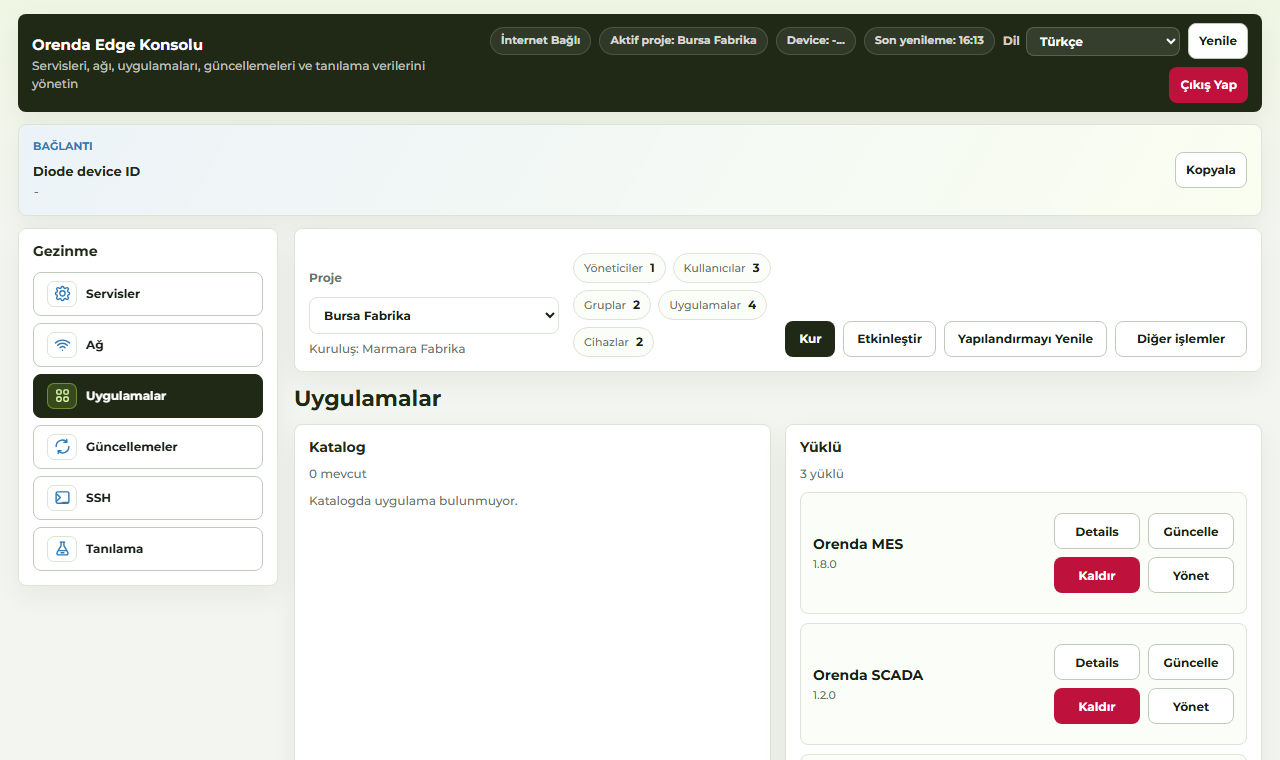1280x760 pixels.
Task: Click the Yenile button
Action: pos(1218,41)
